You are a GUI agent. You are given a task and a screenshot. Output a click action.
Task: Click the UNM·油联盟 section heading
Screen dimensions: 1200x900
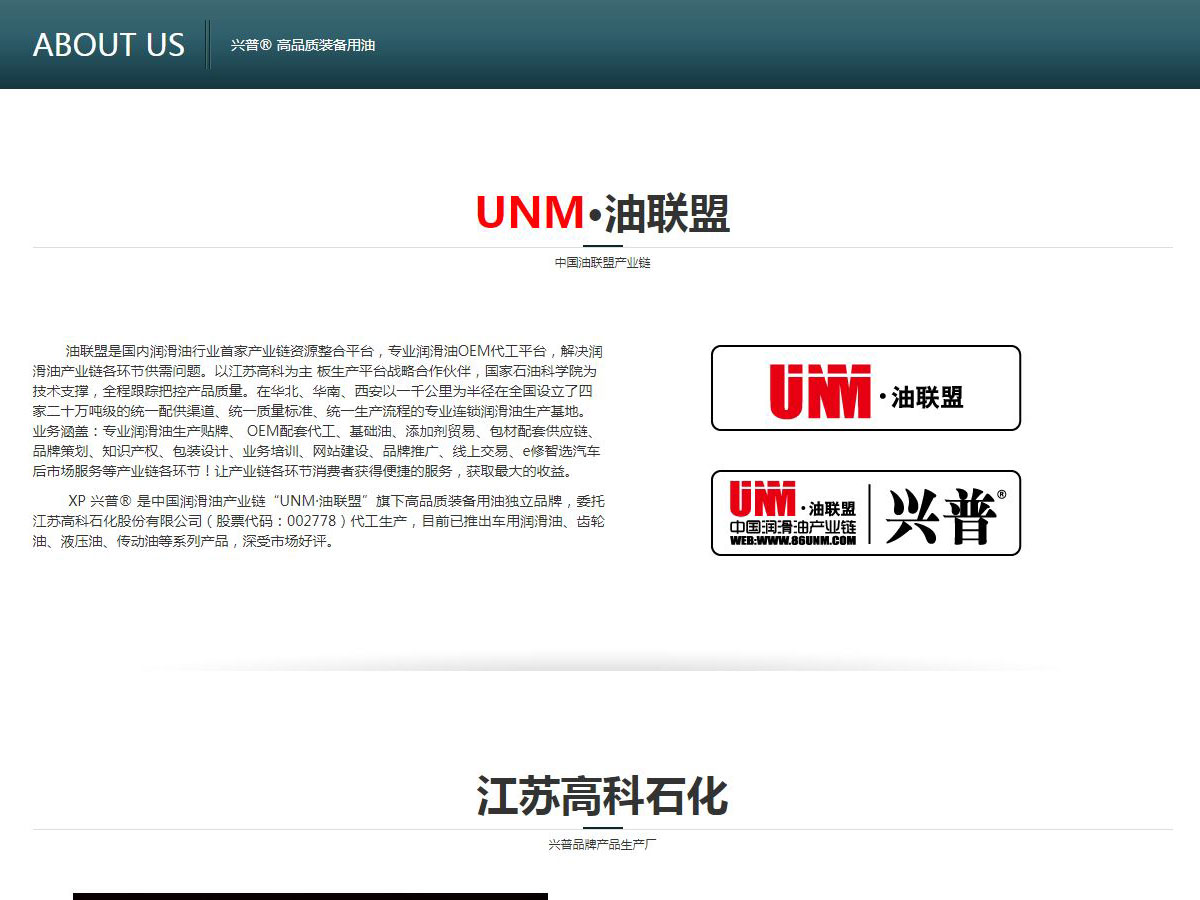tap(603, 213)
